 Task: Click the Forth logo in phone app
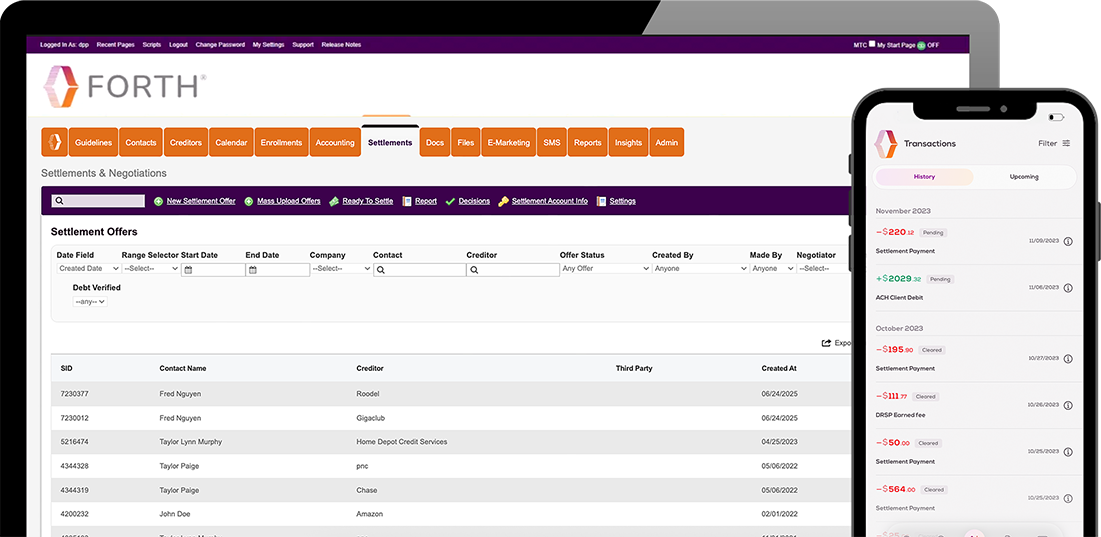885,143
